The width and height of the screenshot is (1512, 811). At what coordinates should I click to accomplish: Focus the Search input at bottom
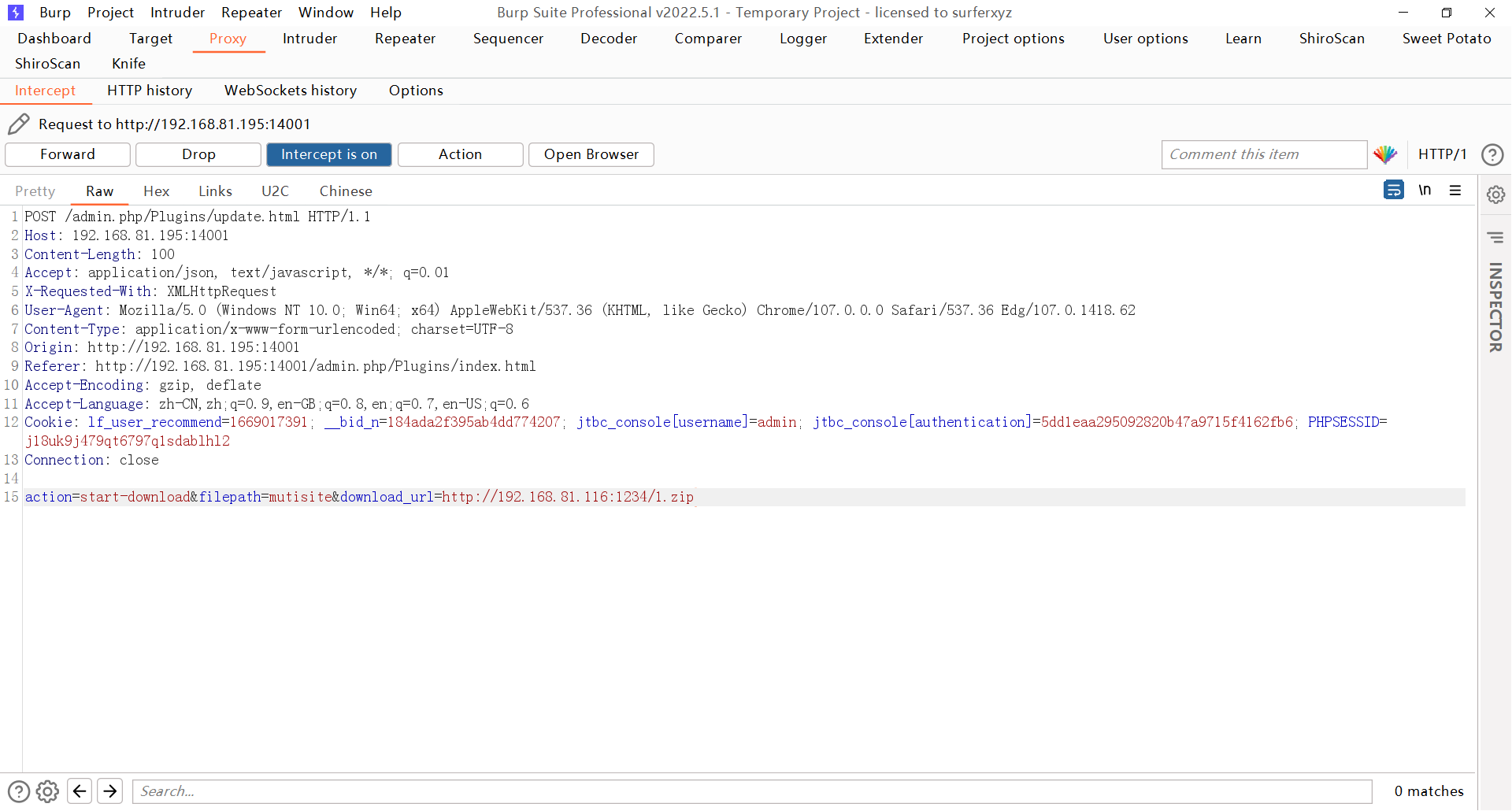point(752,791)
